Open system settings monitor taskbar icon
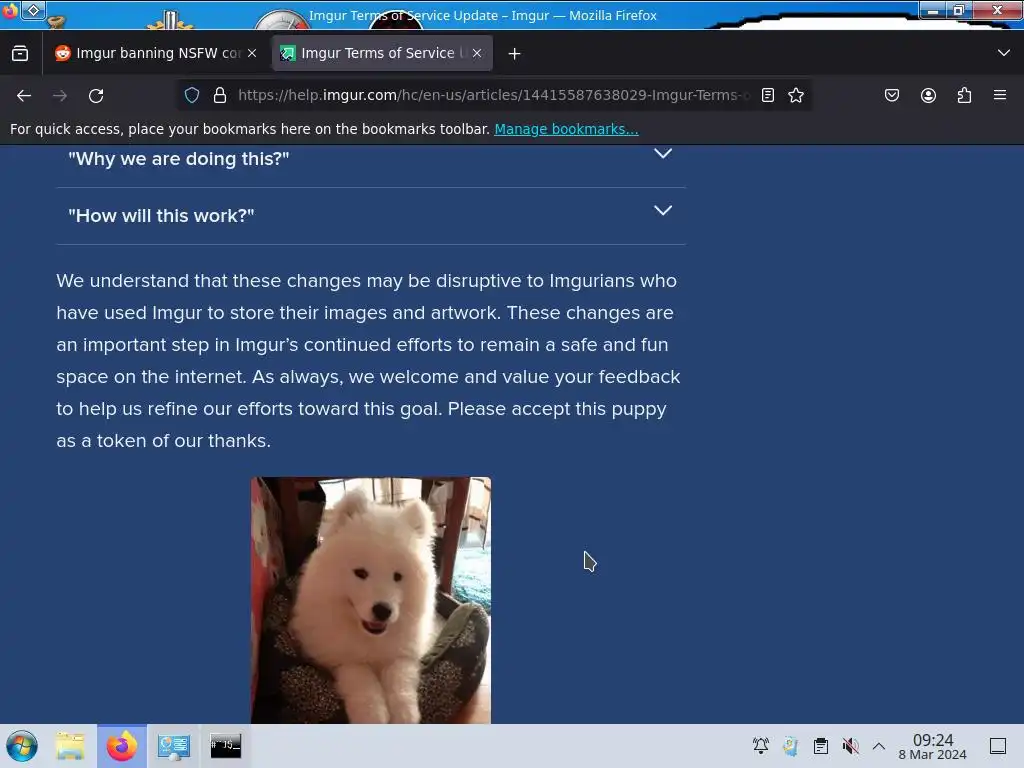Screen dimensions: 1024x768 pyautogui.click(x=174, y=746)
